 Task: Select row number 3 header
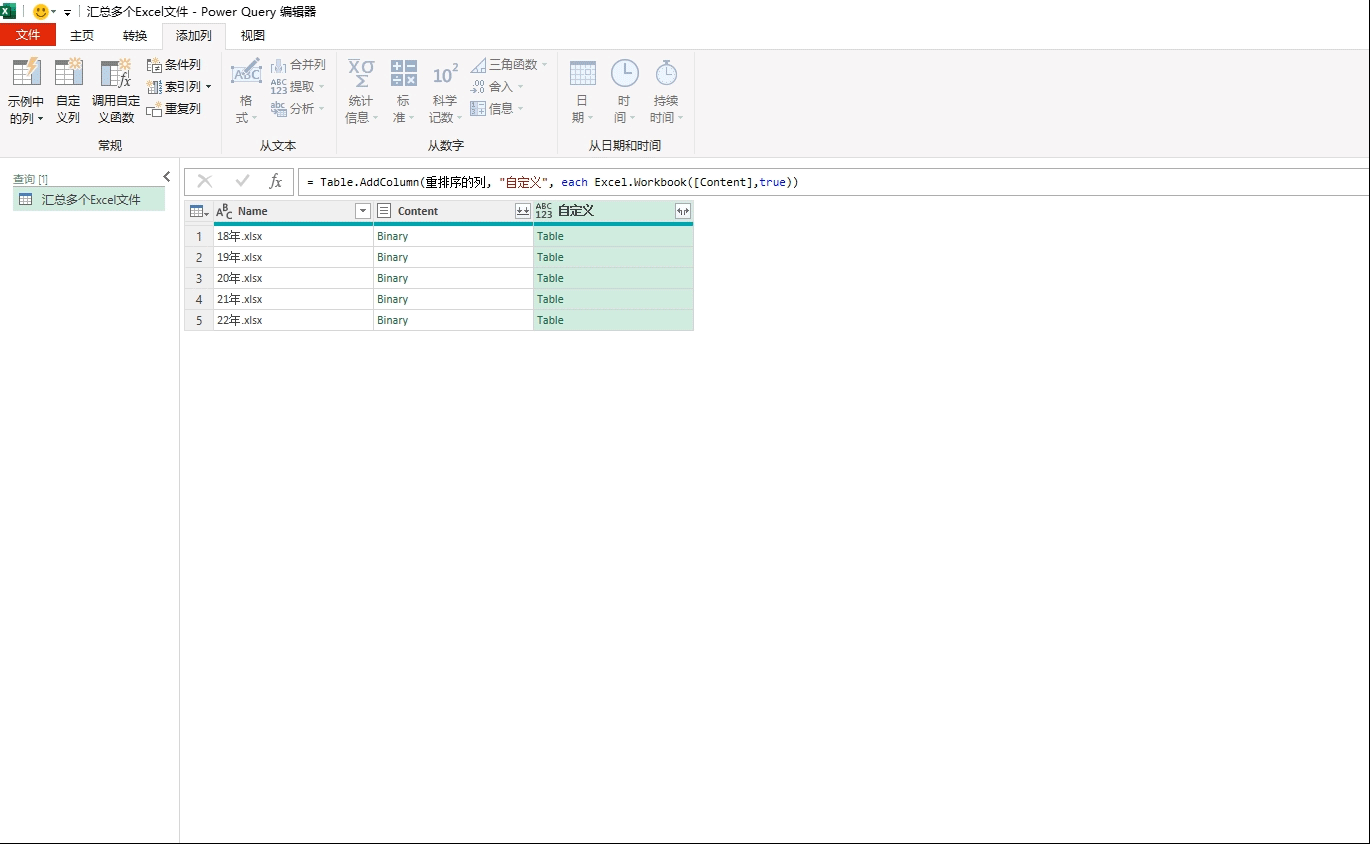point(199,278)
